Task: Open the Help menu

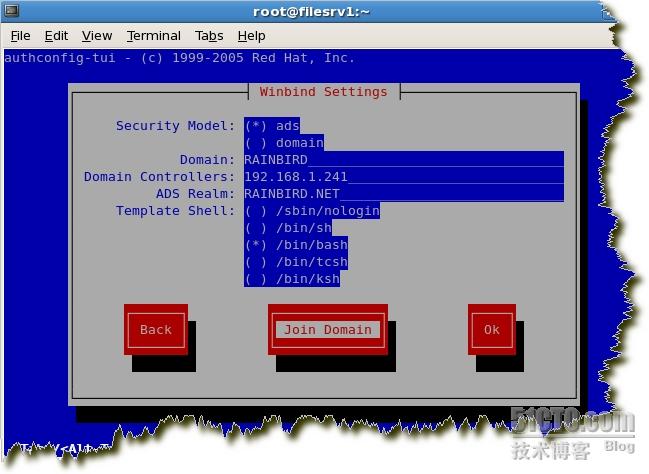Action: [x=251, y=36]
